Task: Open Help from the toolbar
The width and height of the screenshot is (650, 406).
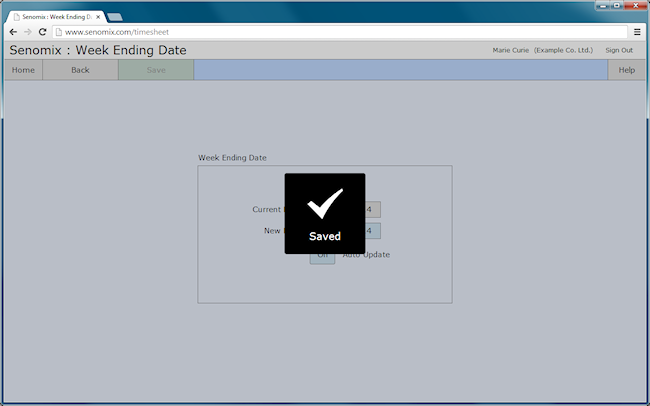Action: click(x=626, y=70)
